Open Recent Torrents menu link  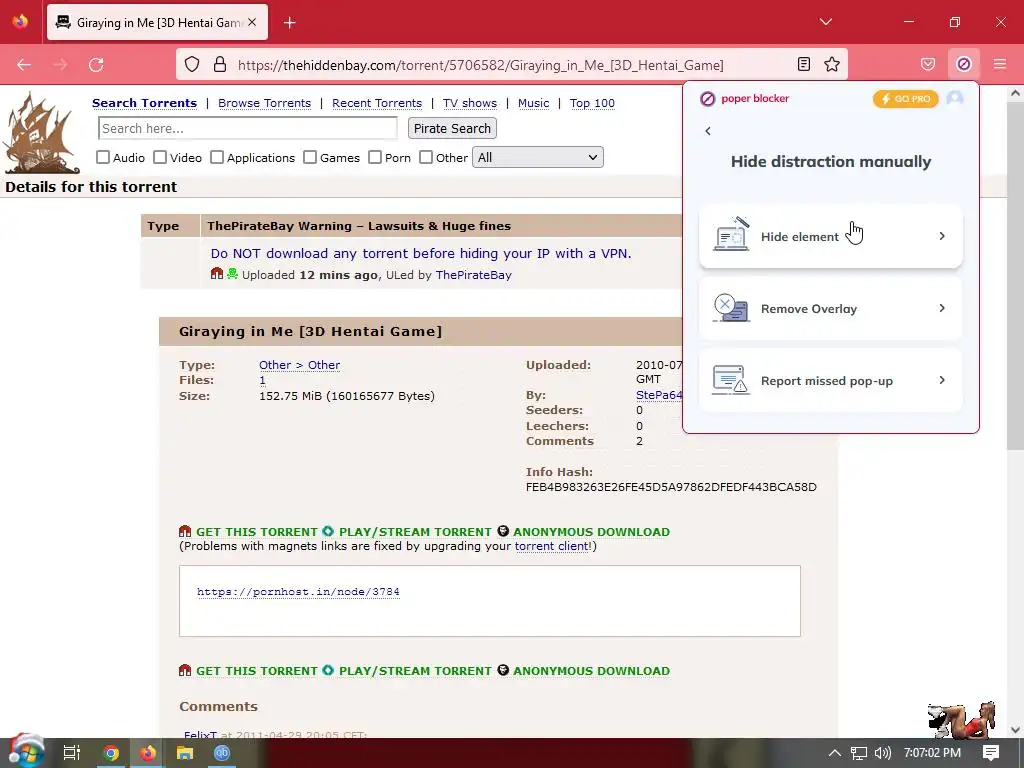click(x=377, y=103)
